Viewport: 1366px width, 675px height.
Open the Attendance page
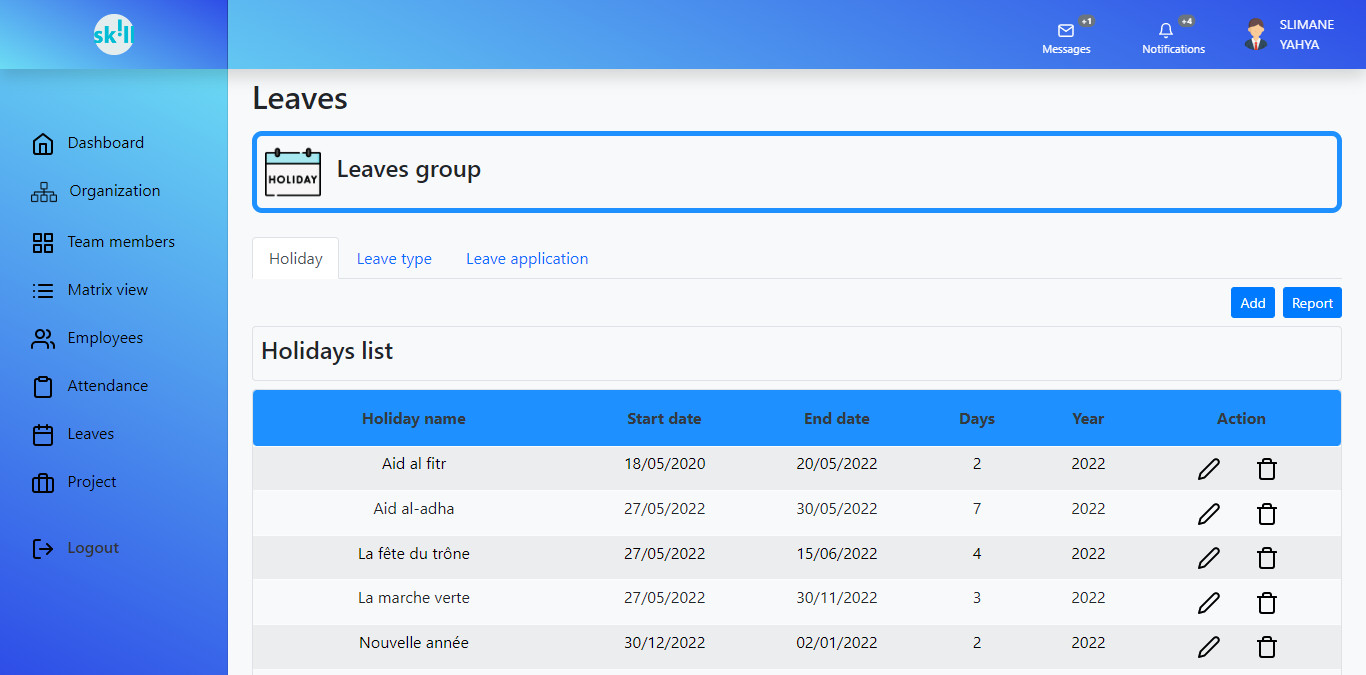click(107, 386)
